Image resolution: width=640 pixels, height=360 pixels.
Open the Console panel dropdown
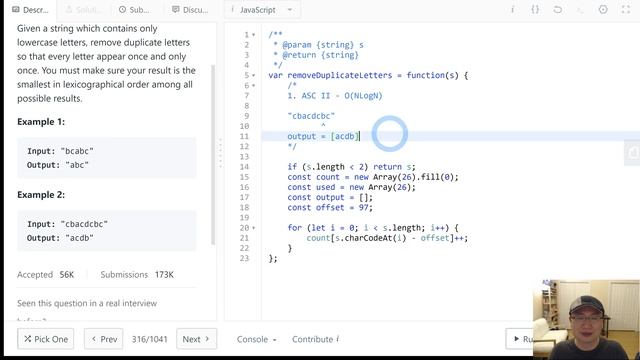pyautogui.click(x=257, y=339)
